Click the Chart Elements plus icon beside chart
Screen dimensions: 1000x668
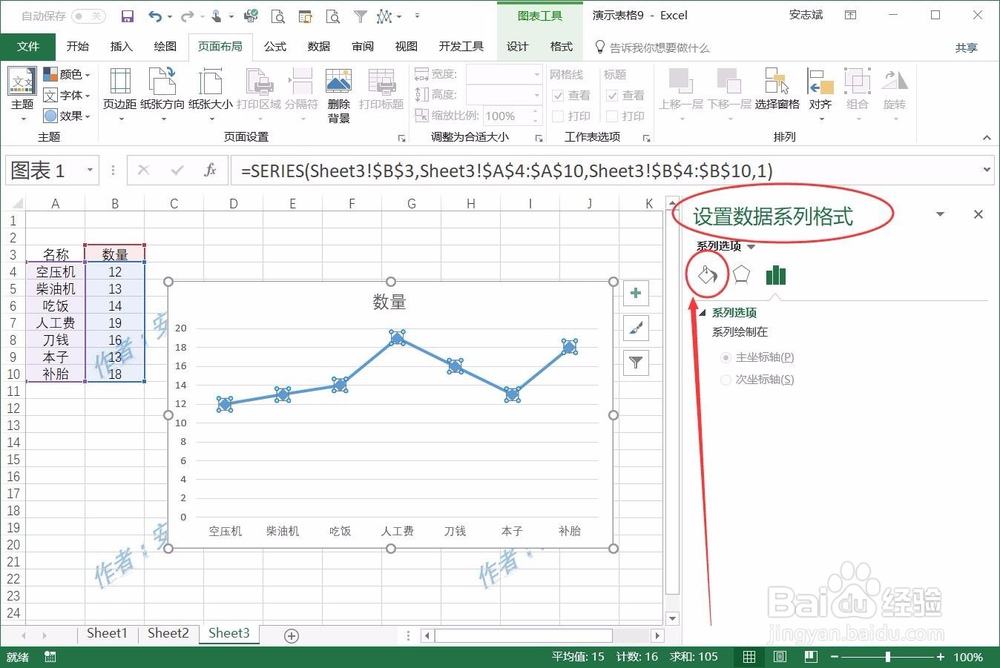coord(635,293)
